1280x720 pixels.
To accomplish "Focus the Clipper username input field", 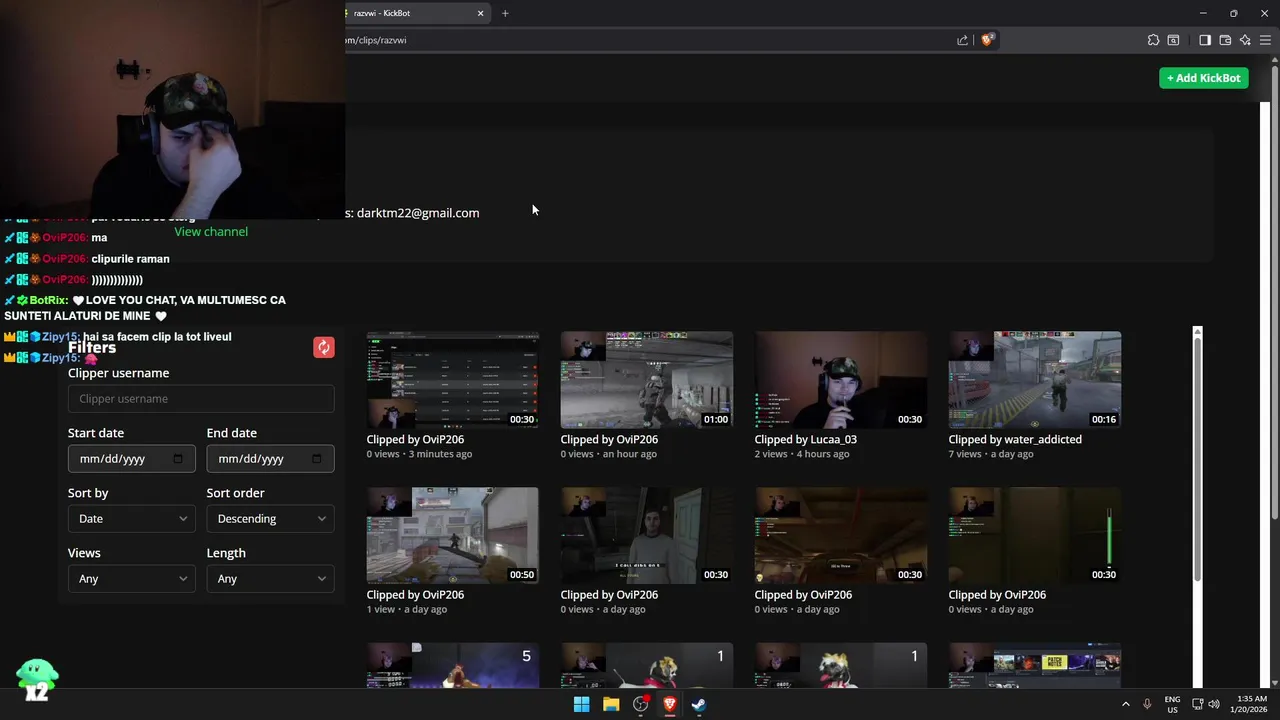I will pos(201,398).
